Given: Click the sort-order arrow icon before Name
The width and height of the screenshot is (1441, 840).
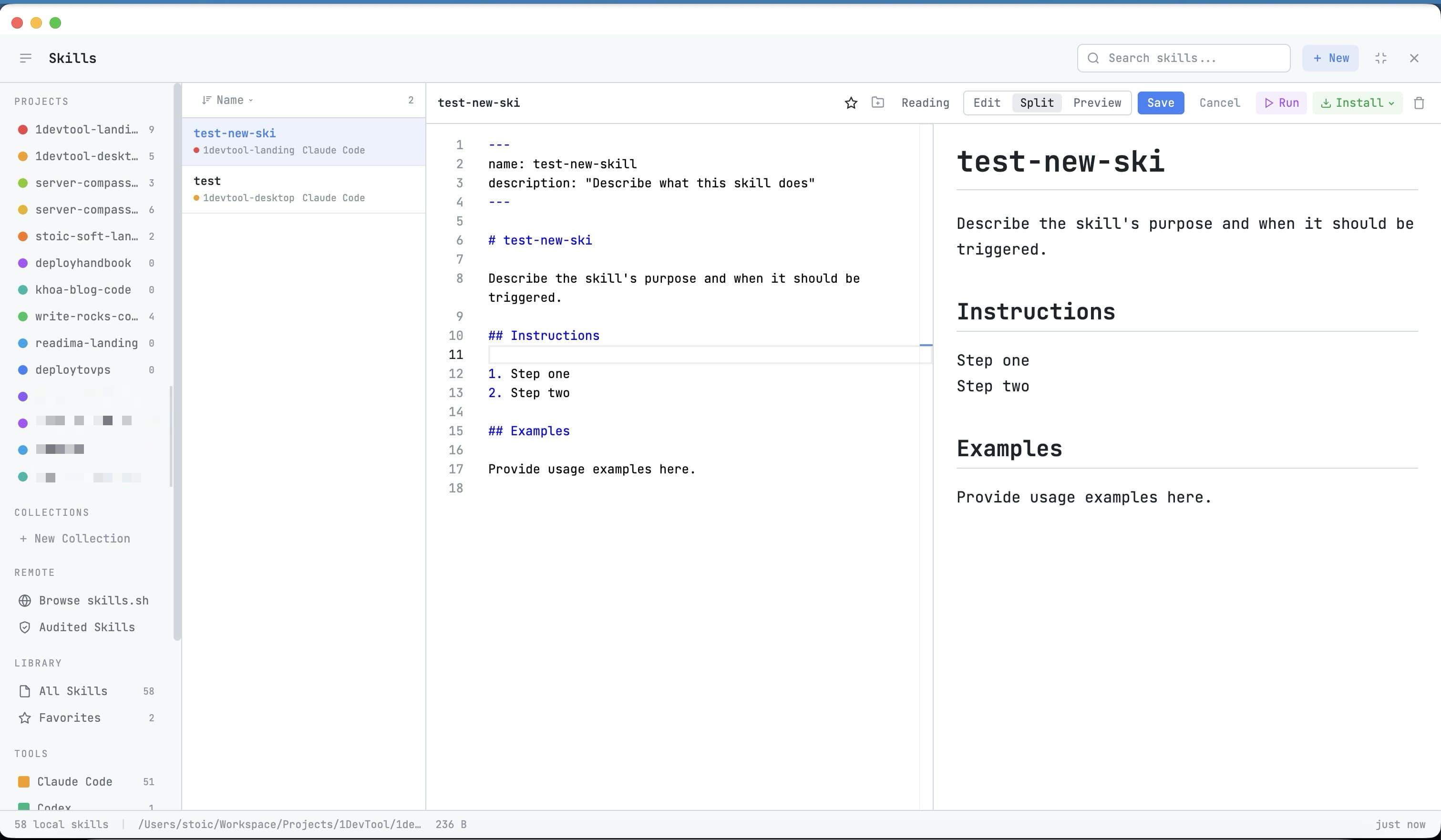Looking at the screenshot, I should [x=207, y=100].
